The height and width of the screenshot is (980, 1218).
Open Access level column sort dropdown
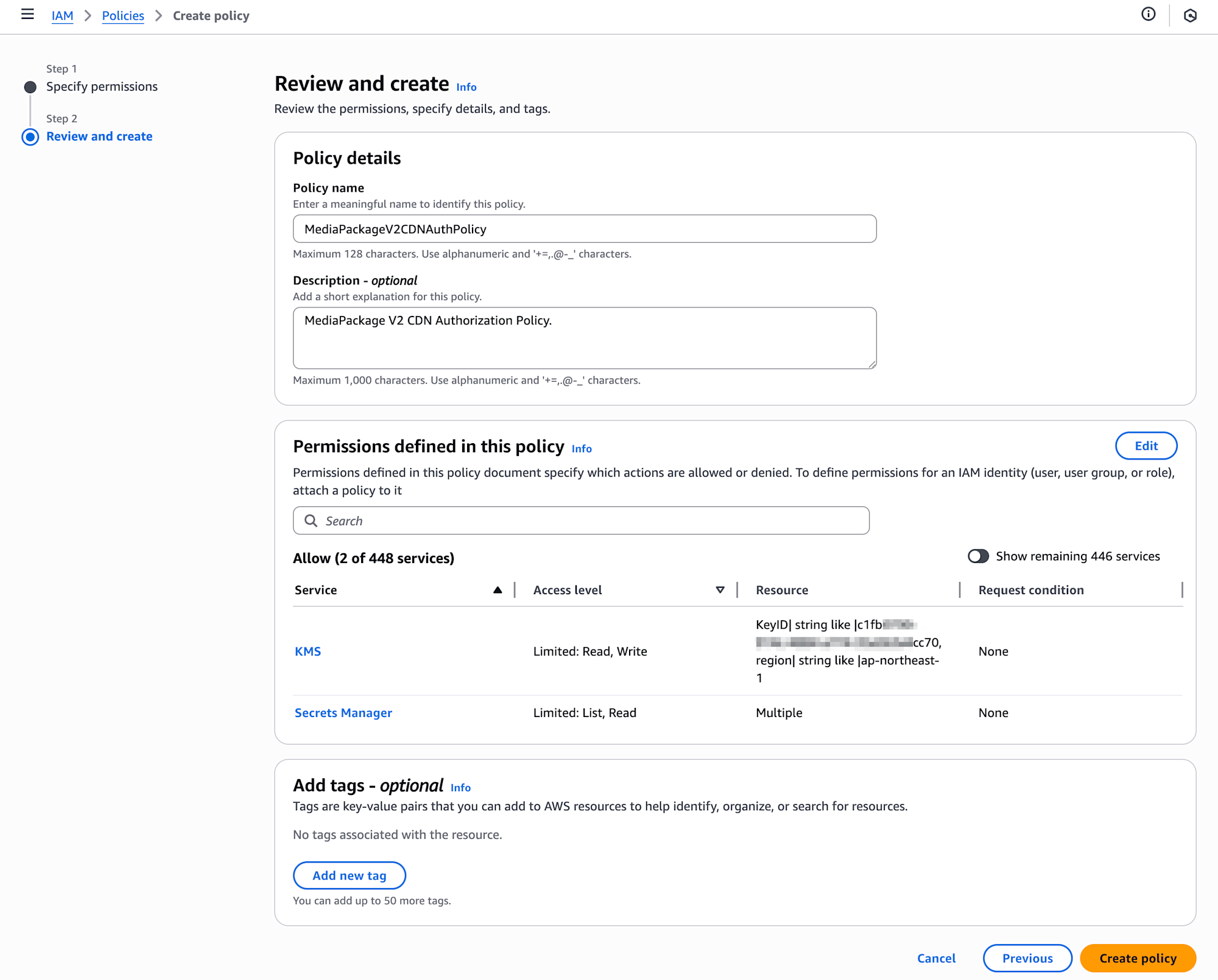[x=720, y=590]
